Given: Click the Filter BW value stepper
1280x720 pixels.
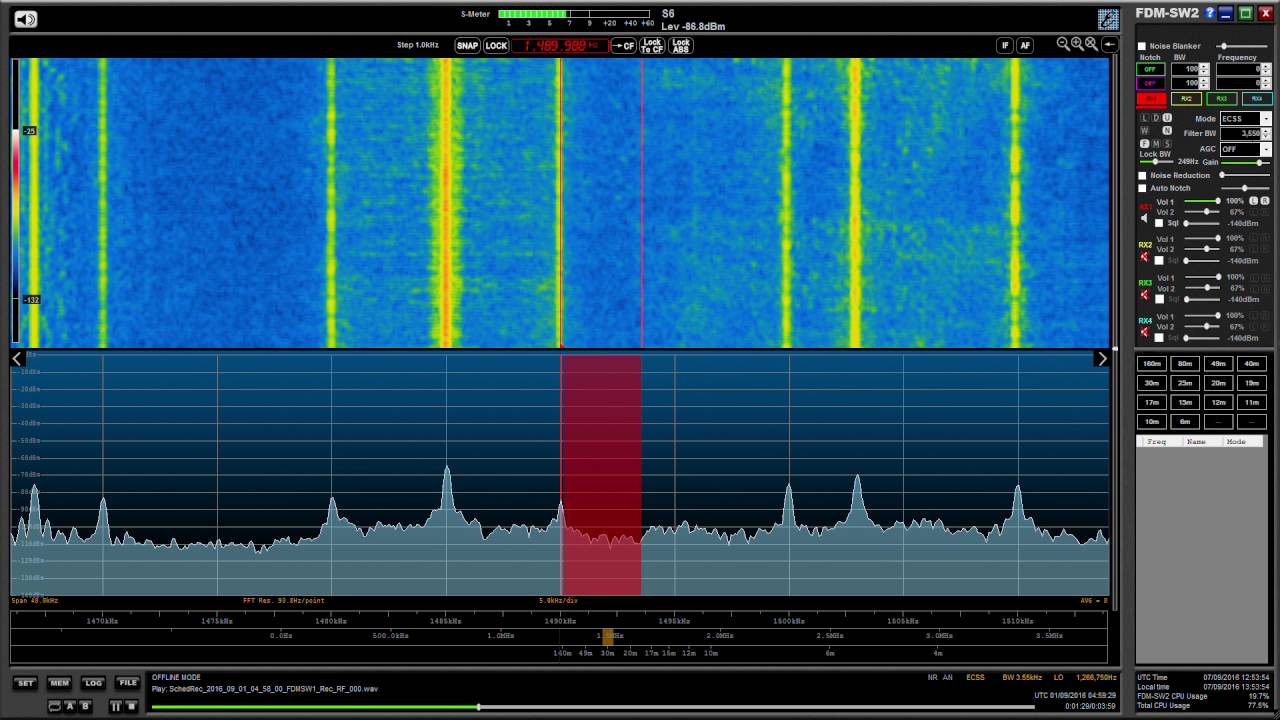Looking at the screenshot, I should (x=1266, y=133).
